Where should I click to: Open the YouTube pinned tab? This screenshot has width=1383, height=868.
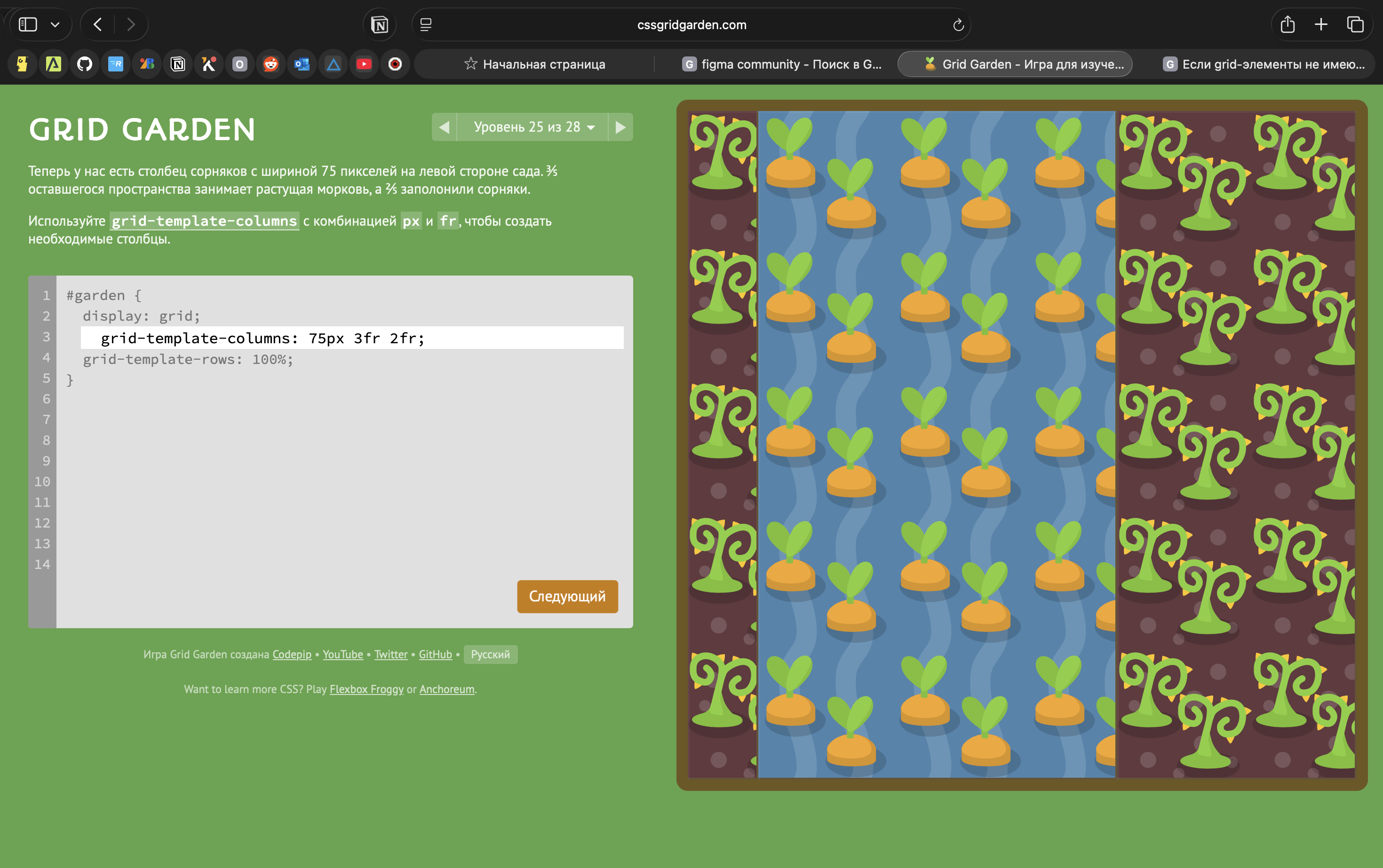pos(364,64)
